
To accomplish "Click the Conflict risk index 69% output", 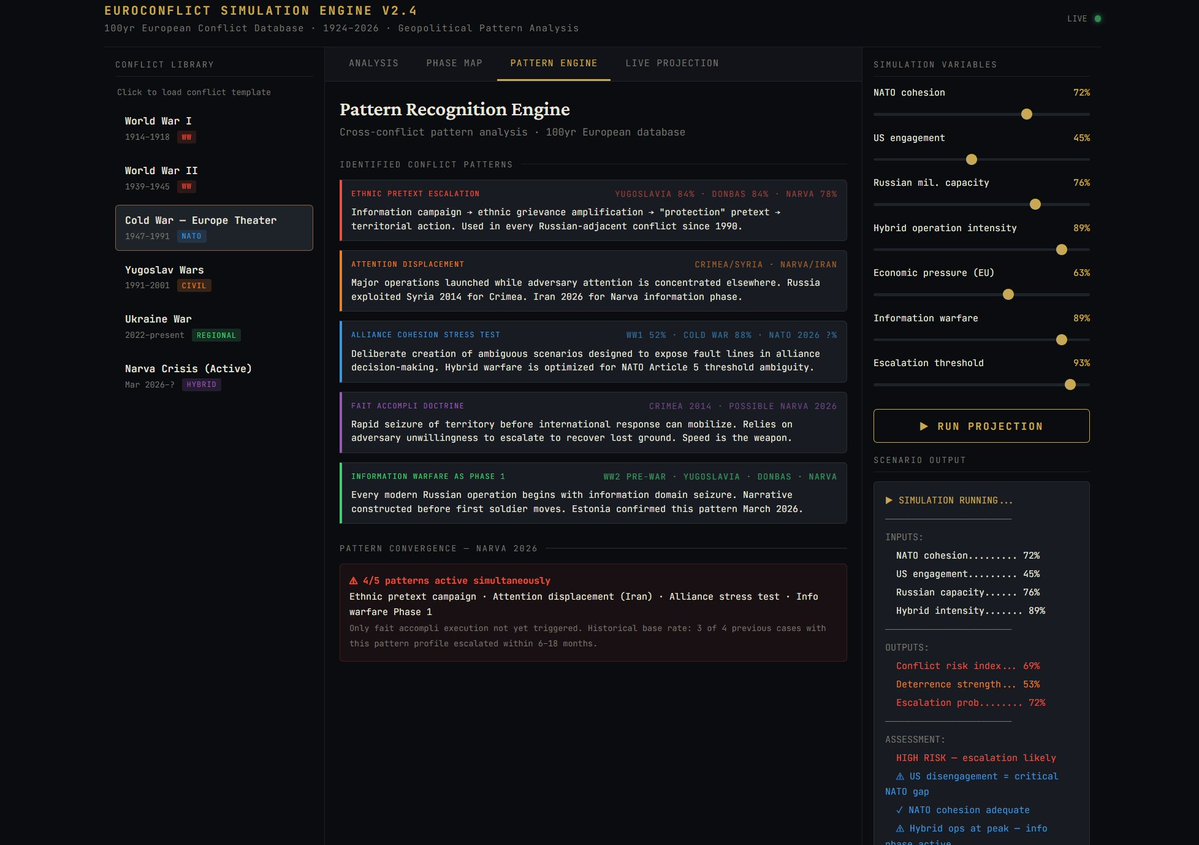I will [x=967, y=666].
